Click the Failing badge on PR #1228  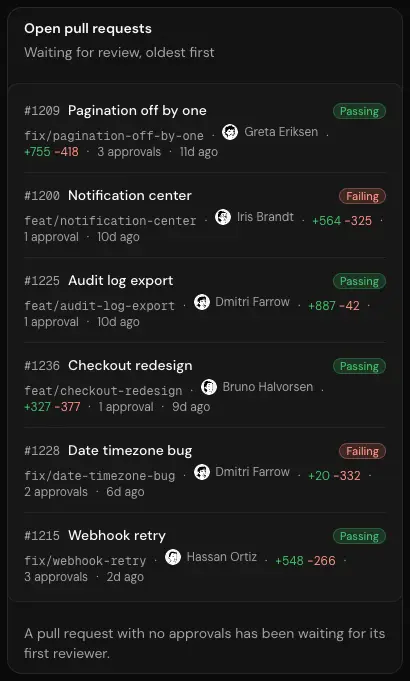pos(362,451)
